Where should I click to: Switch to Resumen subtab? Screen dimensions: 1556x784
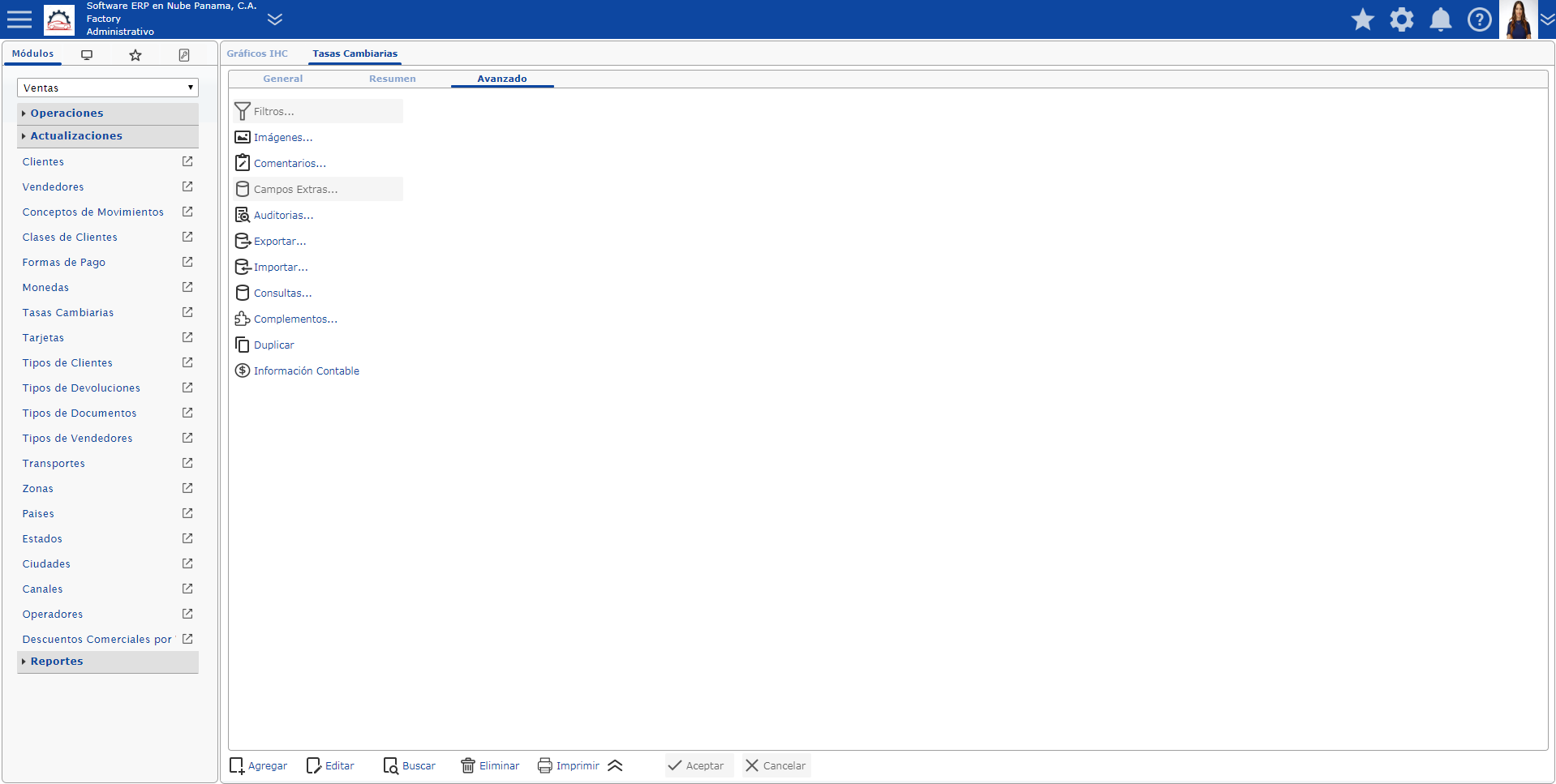[x=393, y=79]
